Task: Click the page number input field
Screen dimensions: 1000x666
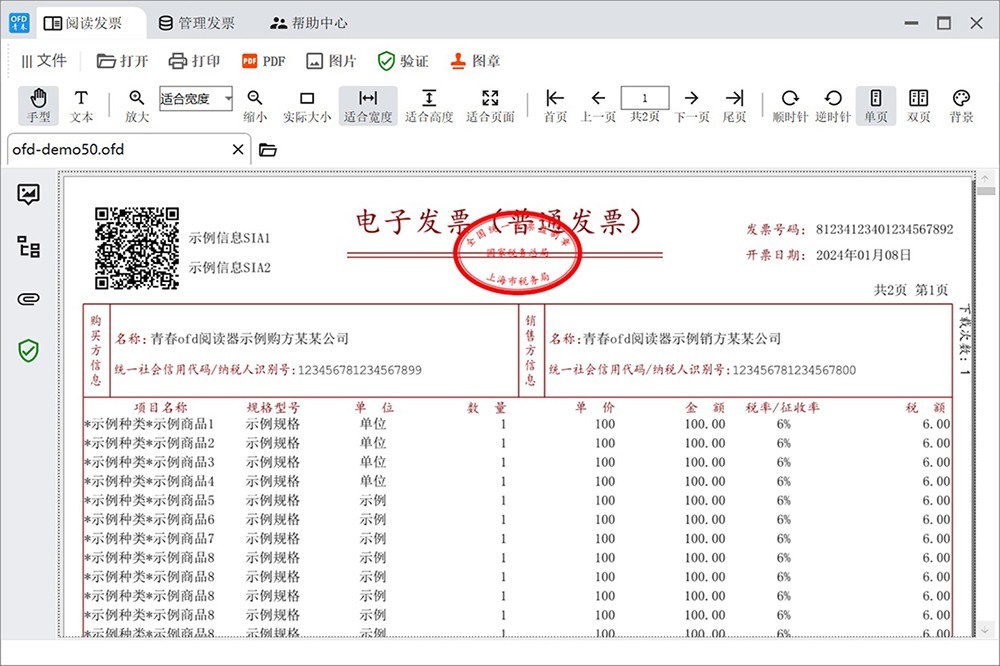Action: 645,98
